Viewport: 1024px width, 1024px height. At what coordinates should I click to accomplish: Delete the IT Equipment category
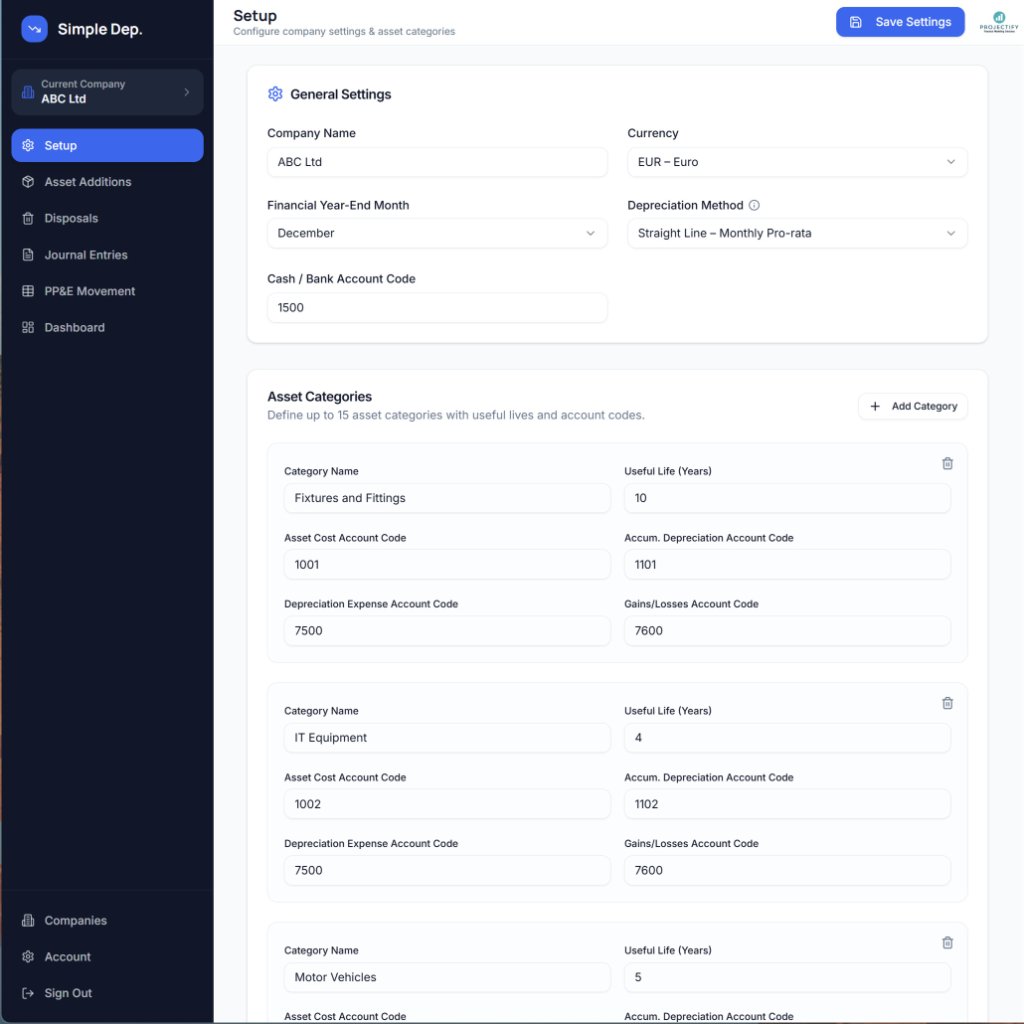[x=947, y=703]
